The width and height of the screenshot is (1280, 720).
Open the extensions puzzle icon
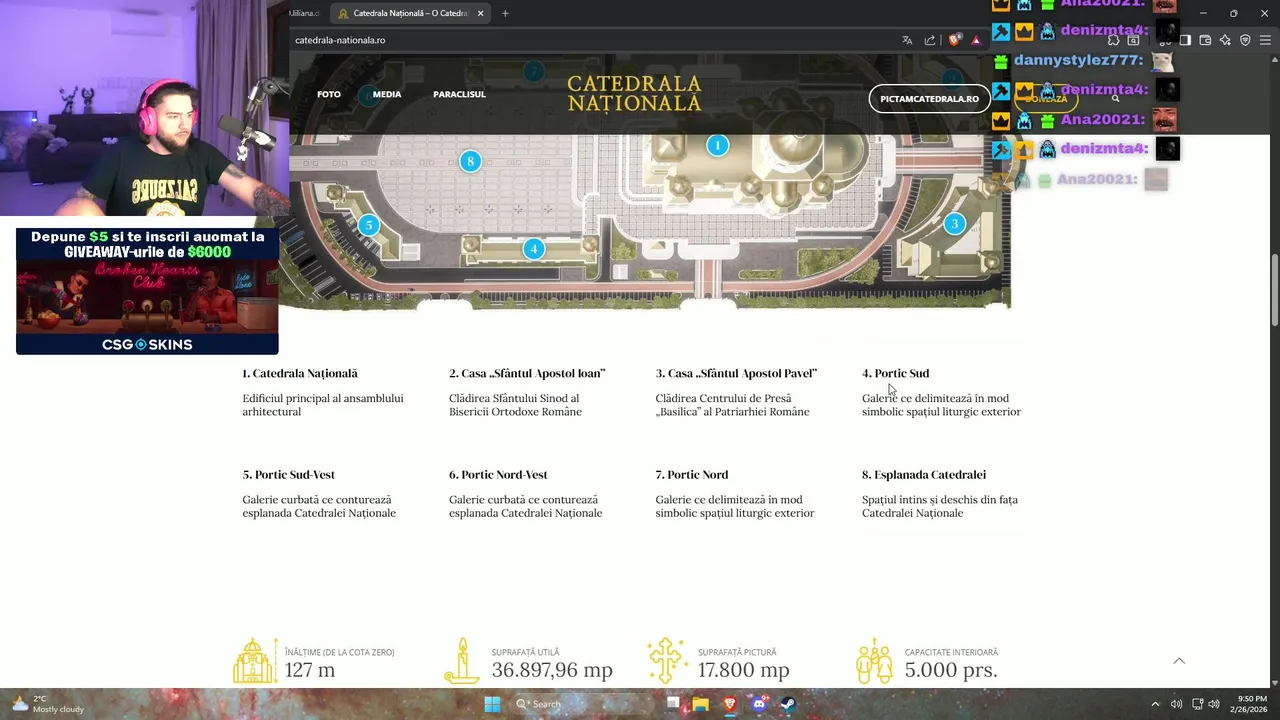(1113, 40)
